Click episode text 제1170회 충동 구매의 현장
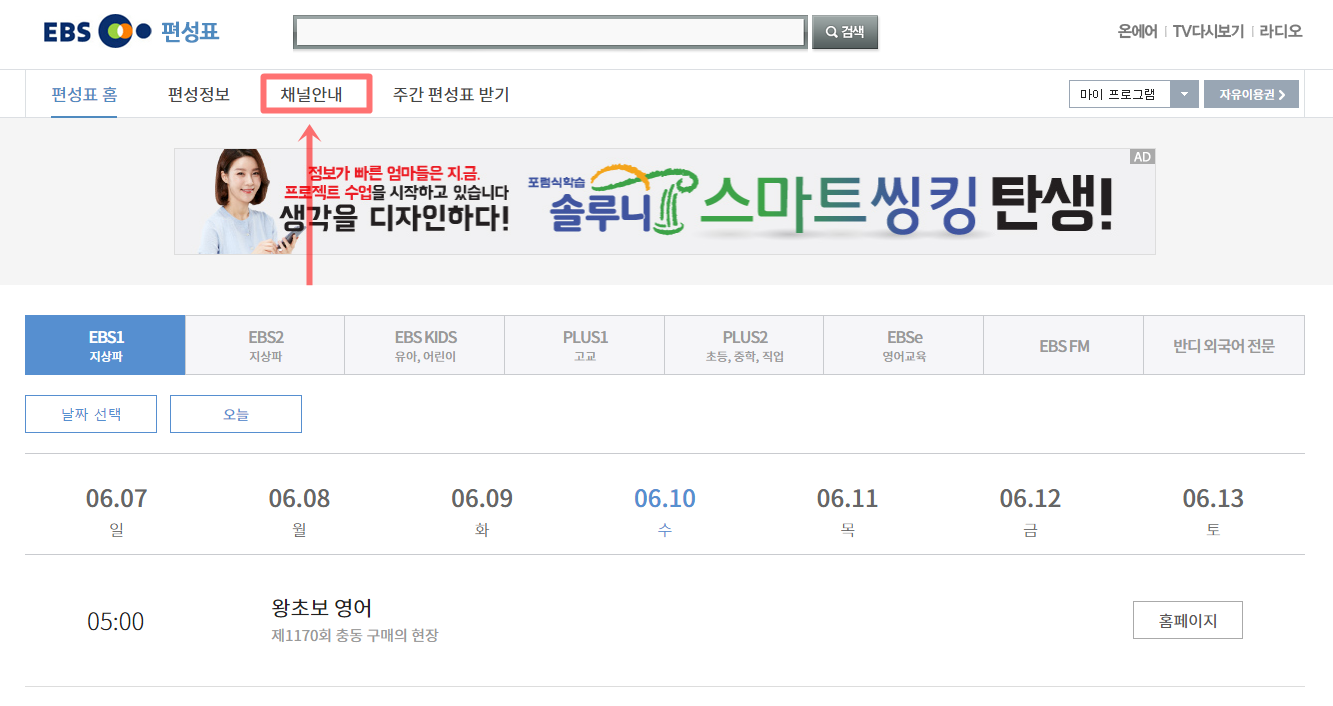1333x706 pixels. pos(355,635)
